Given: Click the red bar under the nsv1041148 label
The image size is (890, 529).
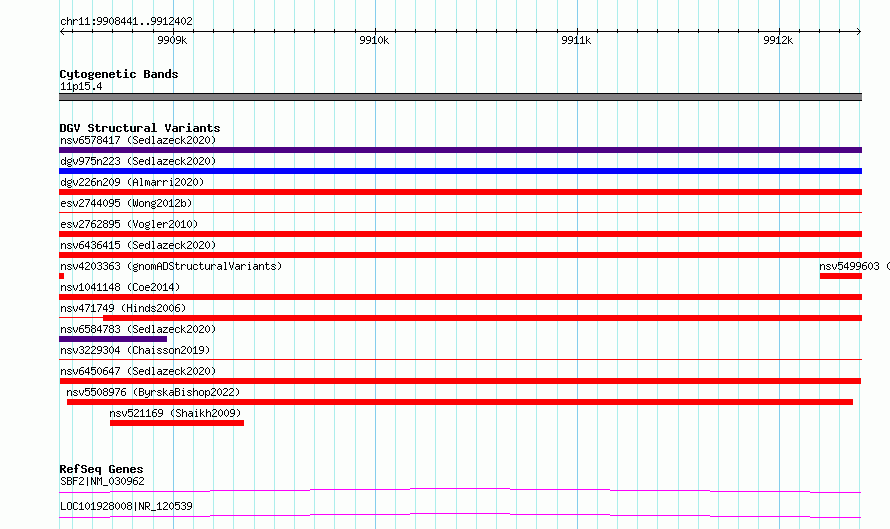Looking at the screenshot, I should point(460,297).
